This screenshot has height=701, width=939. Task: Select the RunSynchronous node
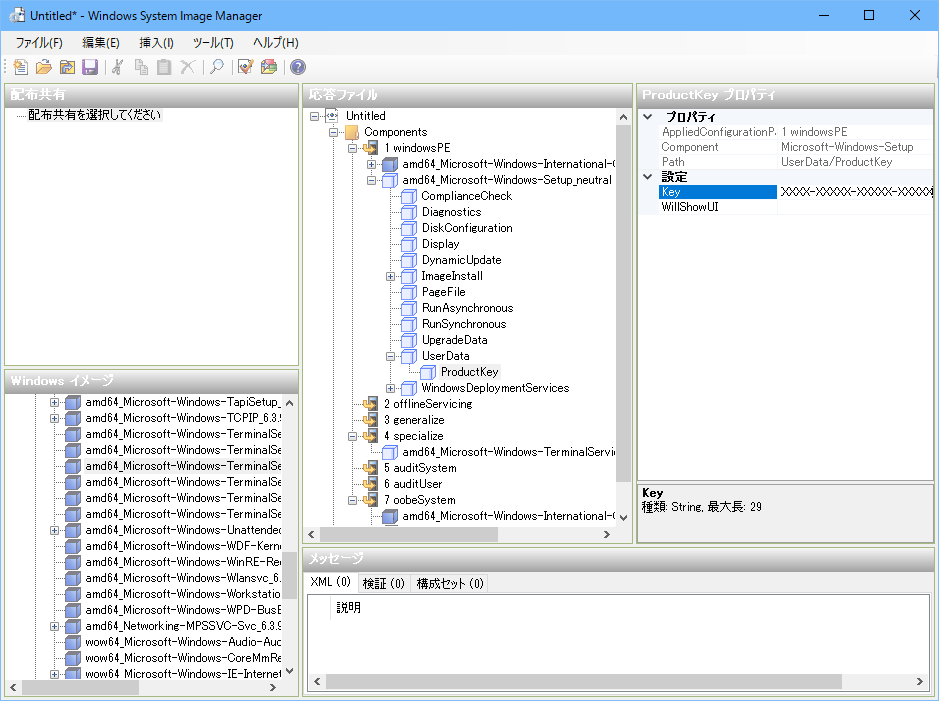click(x=464, y=324)
